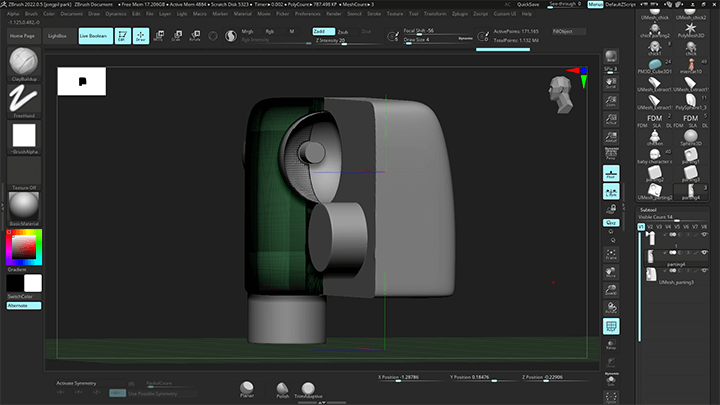Select the TrimAdaptive brush at the bottom shelf
The width and height of the screenshot is (720, 405).
click(x=308, y=389)
